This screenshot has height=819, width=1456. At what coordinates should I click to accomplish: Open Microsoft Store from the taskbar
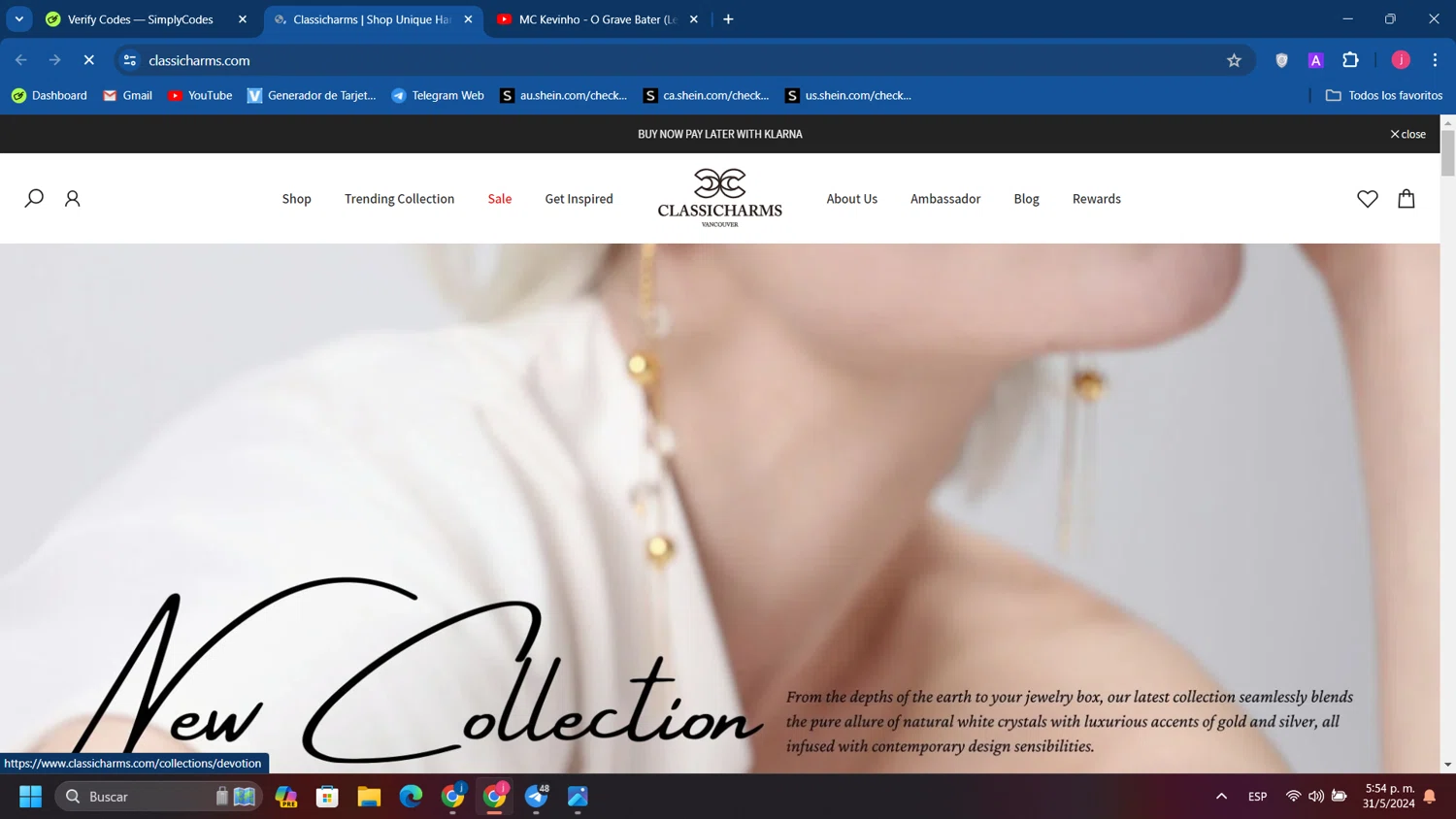pos(327,797)
